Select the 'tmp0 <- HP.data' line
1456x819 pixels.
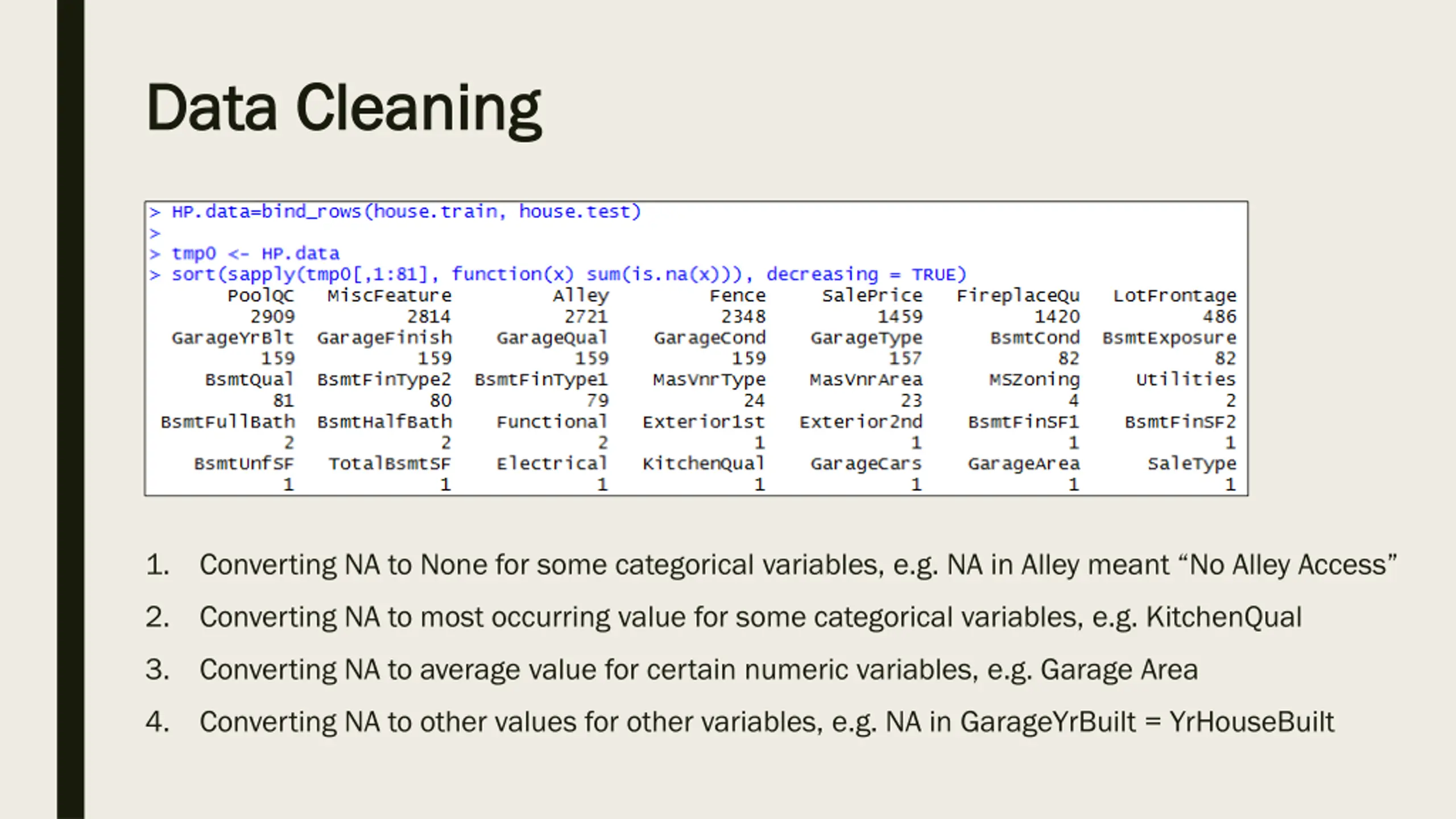[x=245, y=254]
